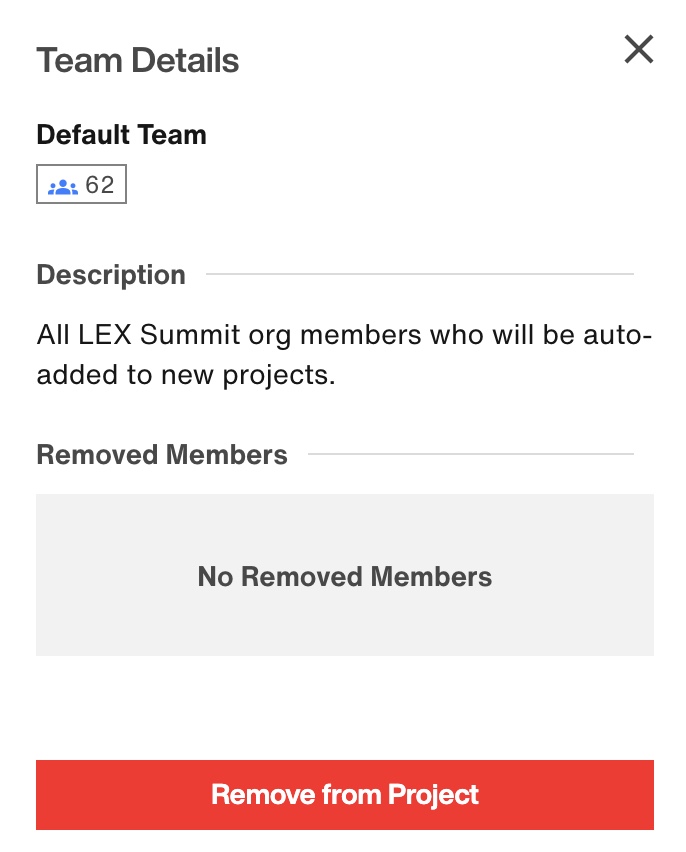
Task: Remove the team using Remove from Project
Action: click(345, 794)
